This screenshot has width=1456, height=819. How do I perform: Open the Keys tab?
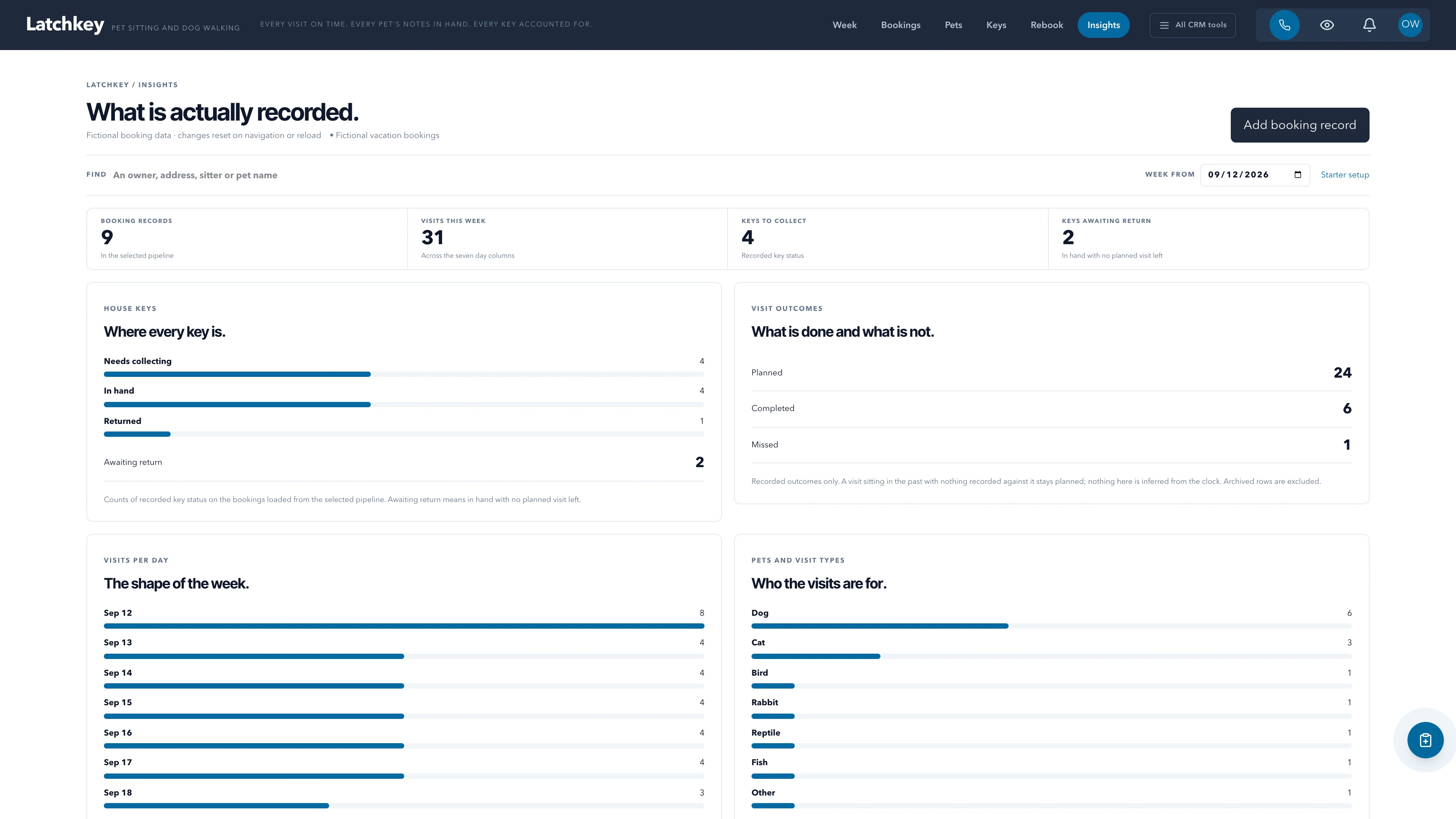(996, 25)
